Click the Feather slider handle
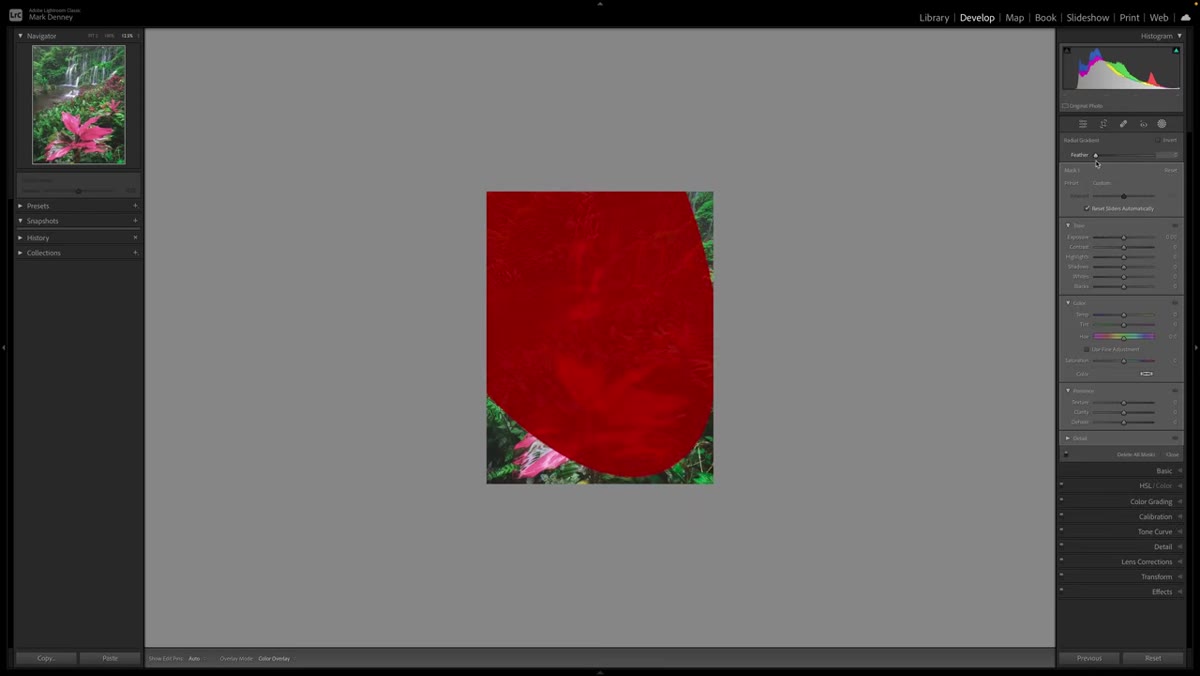This screenshot has height=676, width=1200. [x=1096, y=155]
